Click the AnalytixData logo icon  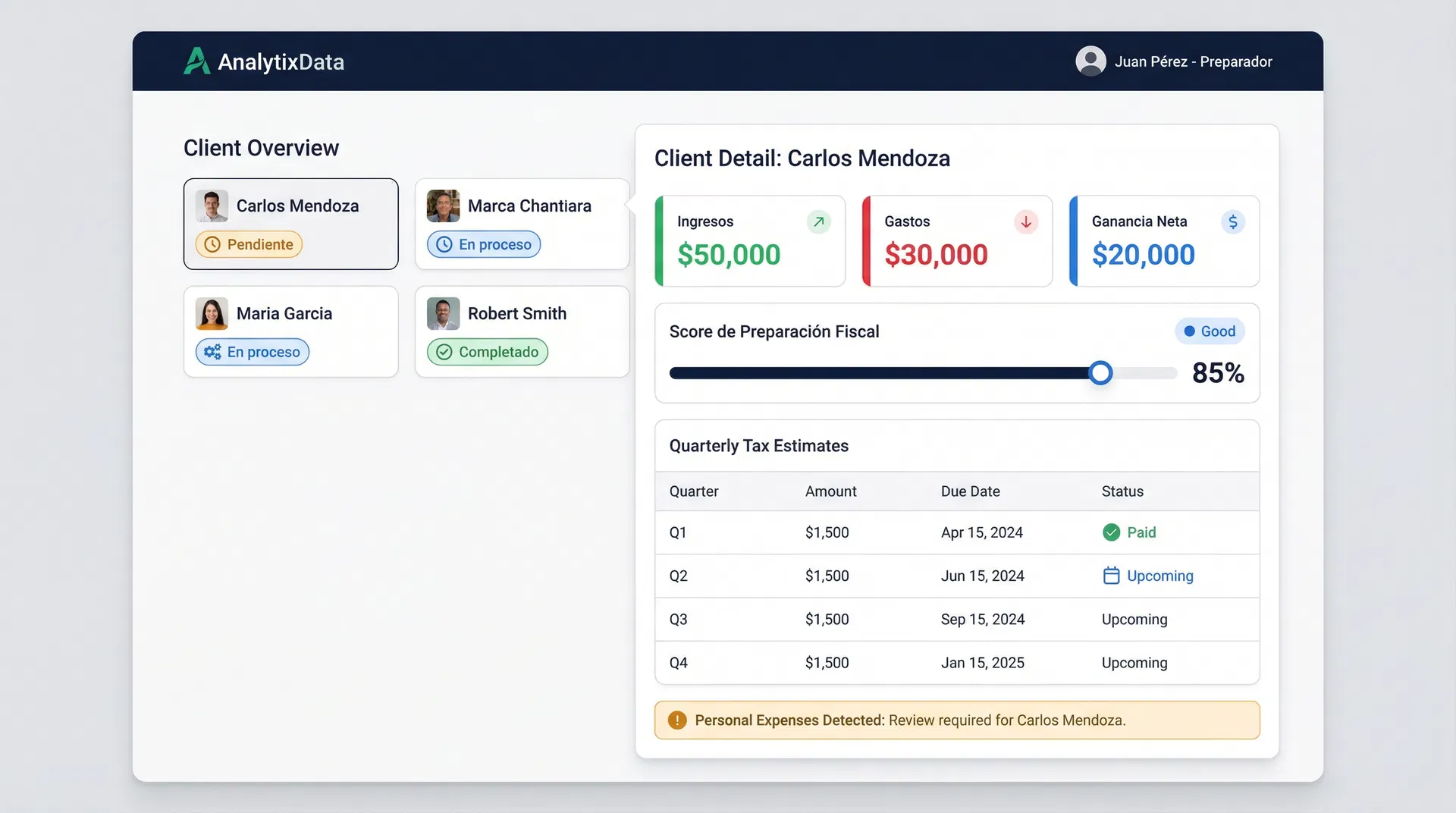197,61
